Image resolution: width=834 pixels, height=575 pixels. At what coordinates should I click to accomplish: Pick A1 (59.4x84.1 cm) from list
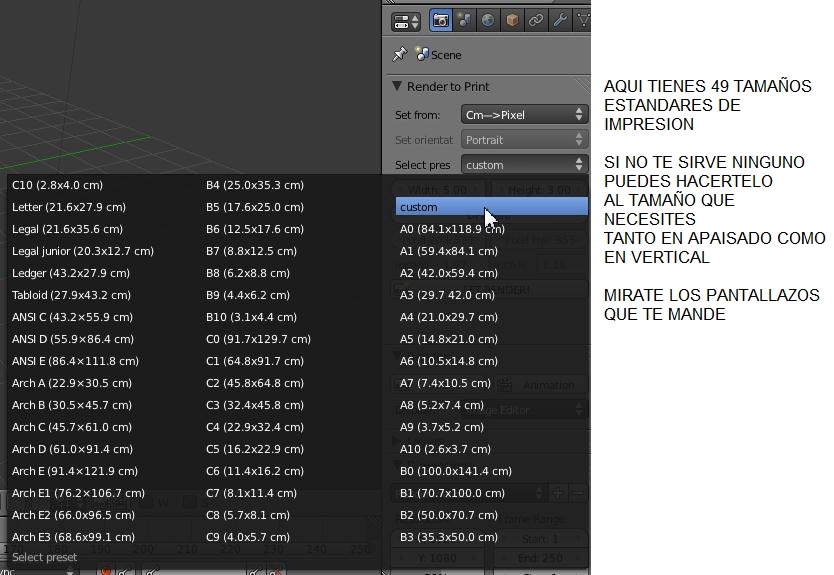pyautogui.click(x=449, y=251)
